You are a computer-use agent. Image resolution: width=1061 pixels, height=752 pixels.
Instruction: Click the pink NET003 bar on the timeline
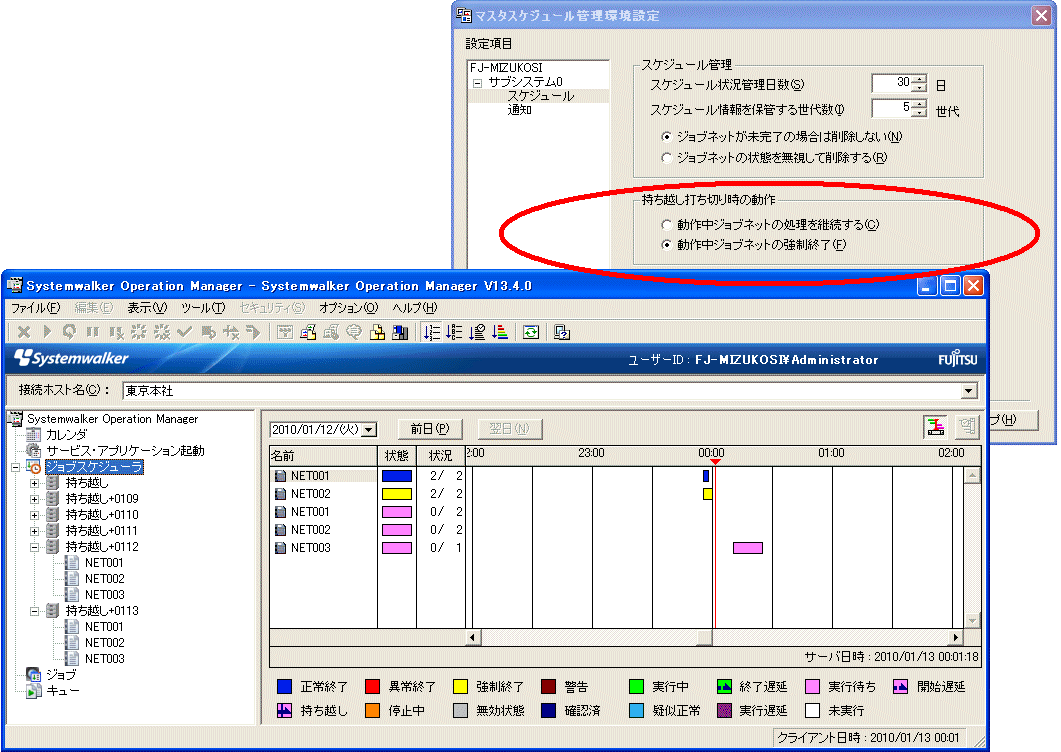[x=748, y=548]
